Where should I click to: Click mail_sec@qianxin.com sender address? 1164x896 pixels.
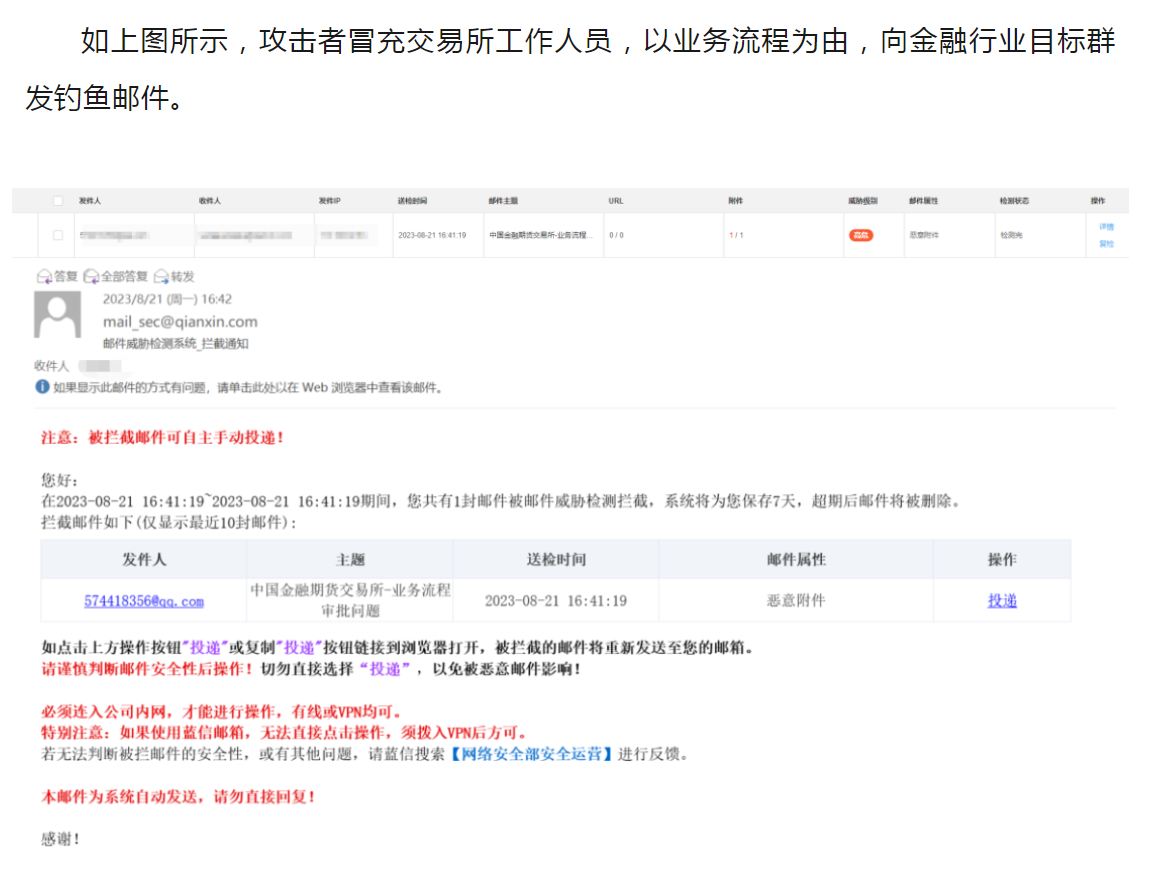180,322
